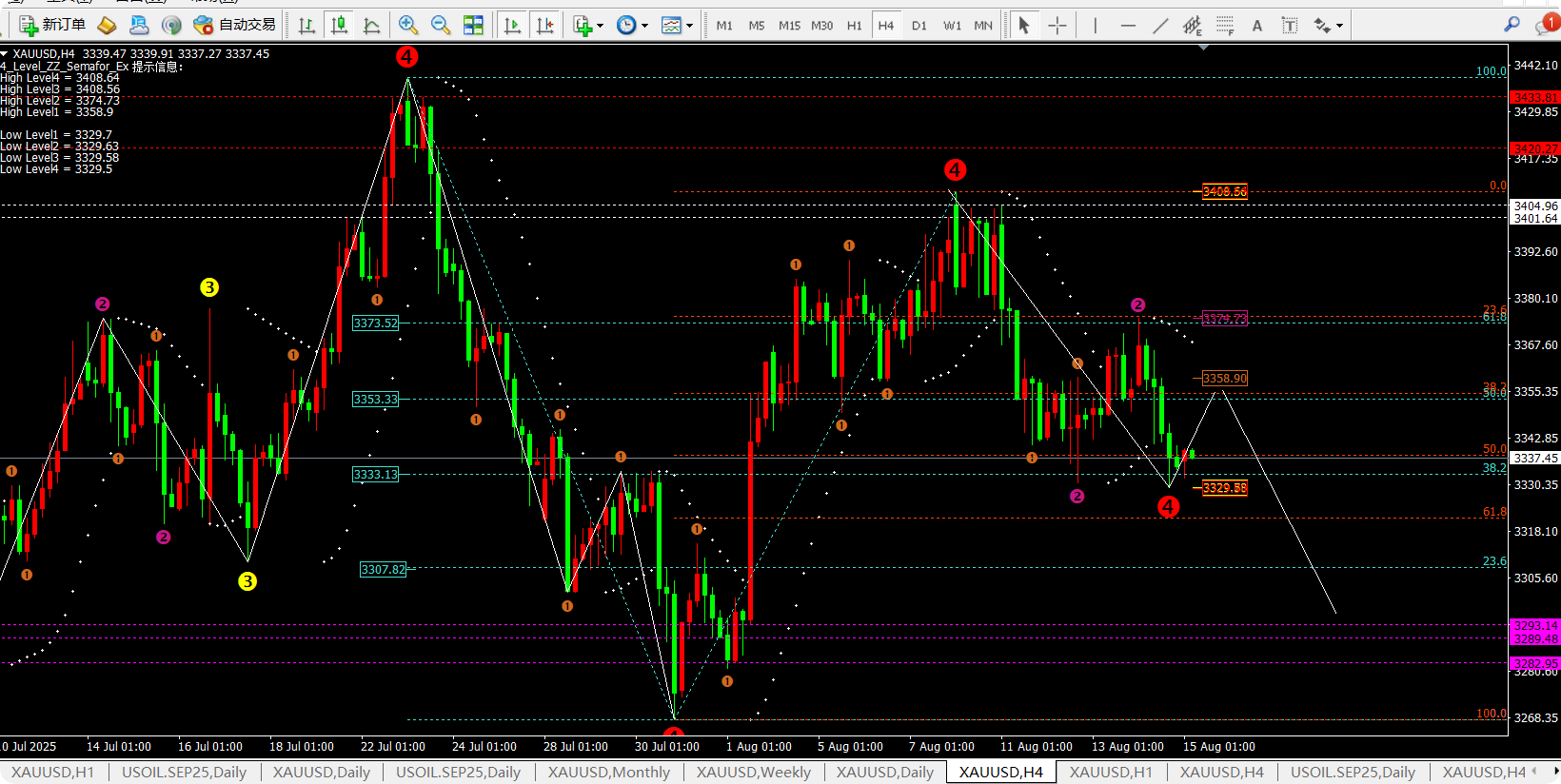
Task: Open the indicators list dropdown
Action: [588, 26]
